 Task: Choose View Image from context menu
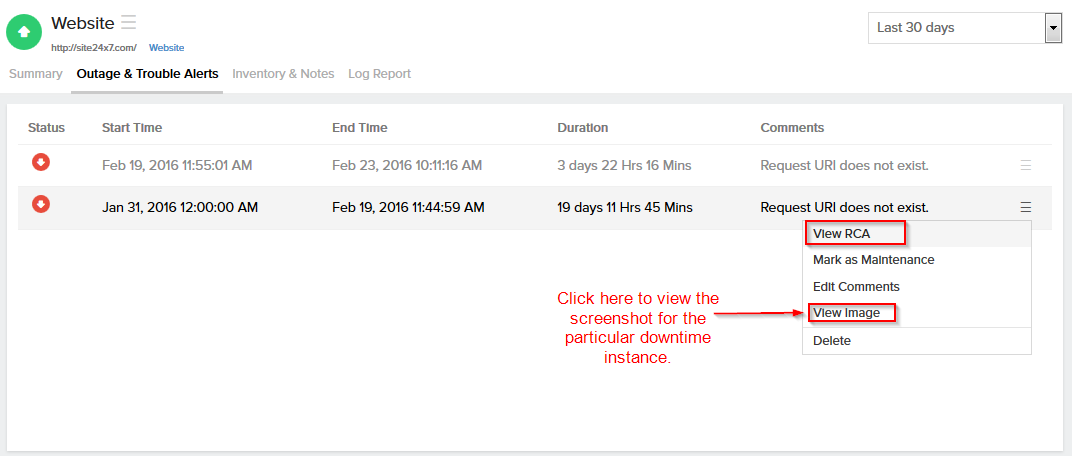pyautogui.click(x=847, y=313)
